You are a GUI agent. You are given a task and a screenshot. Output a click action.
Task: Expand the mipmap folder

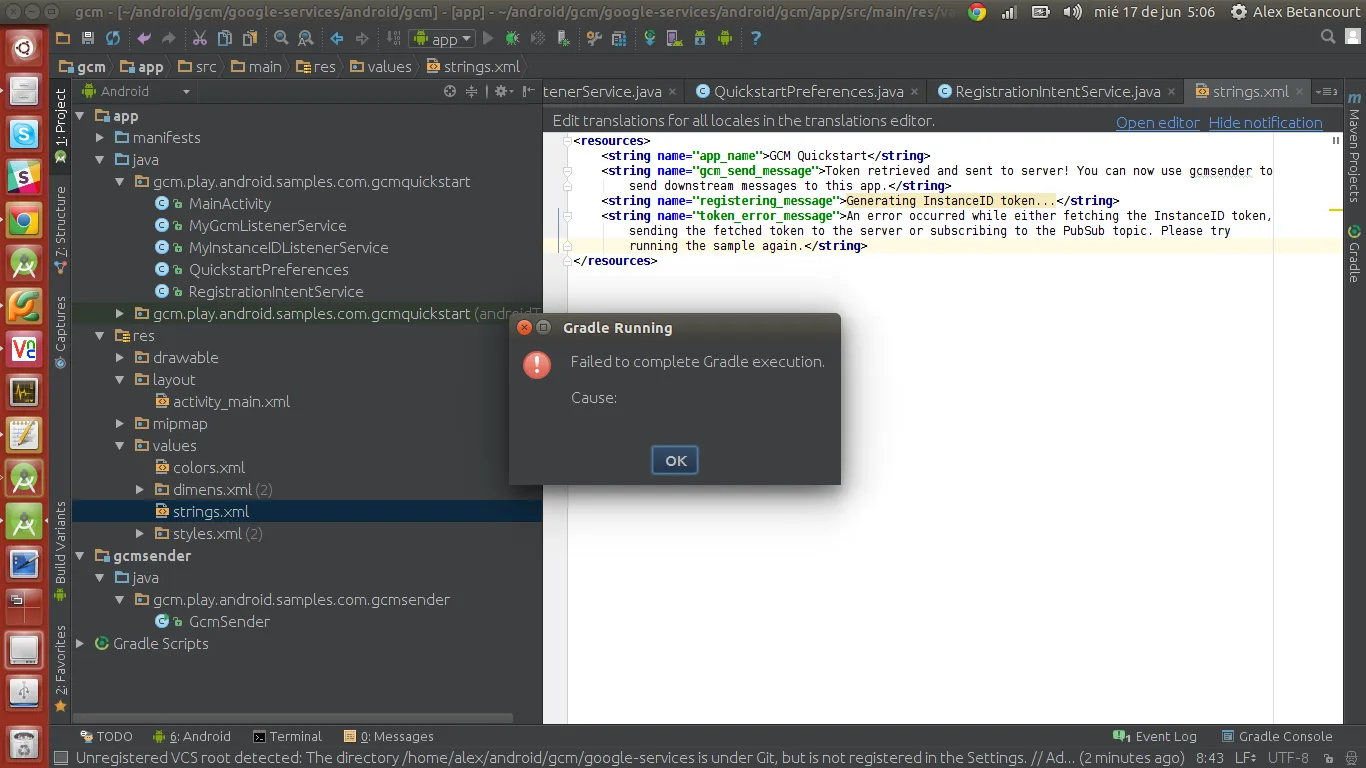tap(120, 424)
